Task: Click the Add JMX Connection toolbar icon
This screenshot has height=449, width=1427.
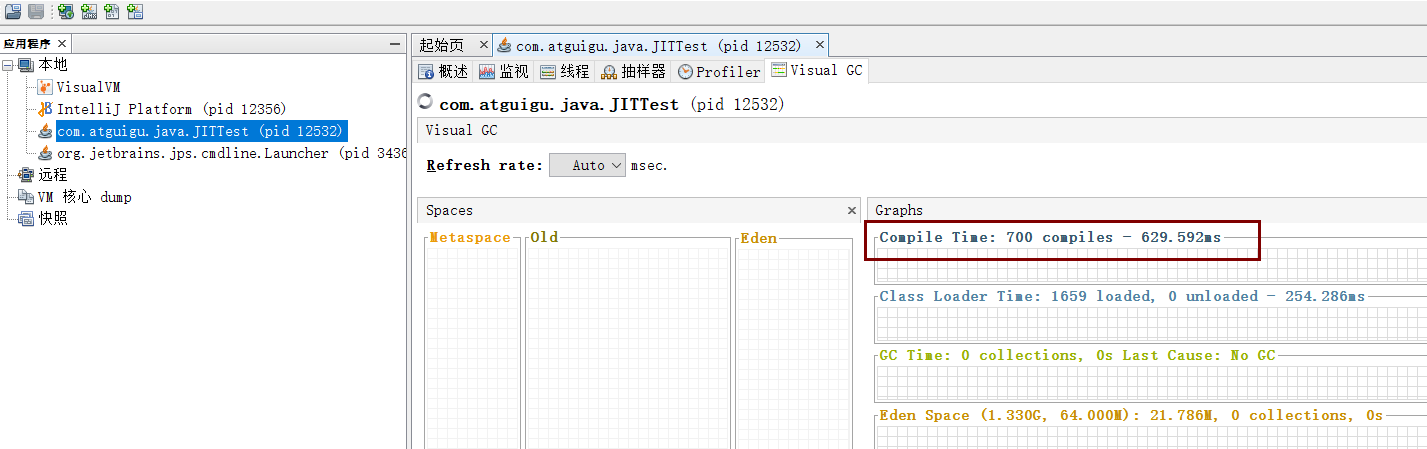Action: (x=89, y=12)
